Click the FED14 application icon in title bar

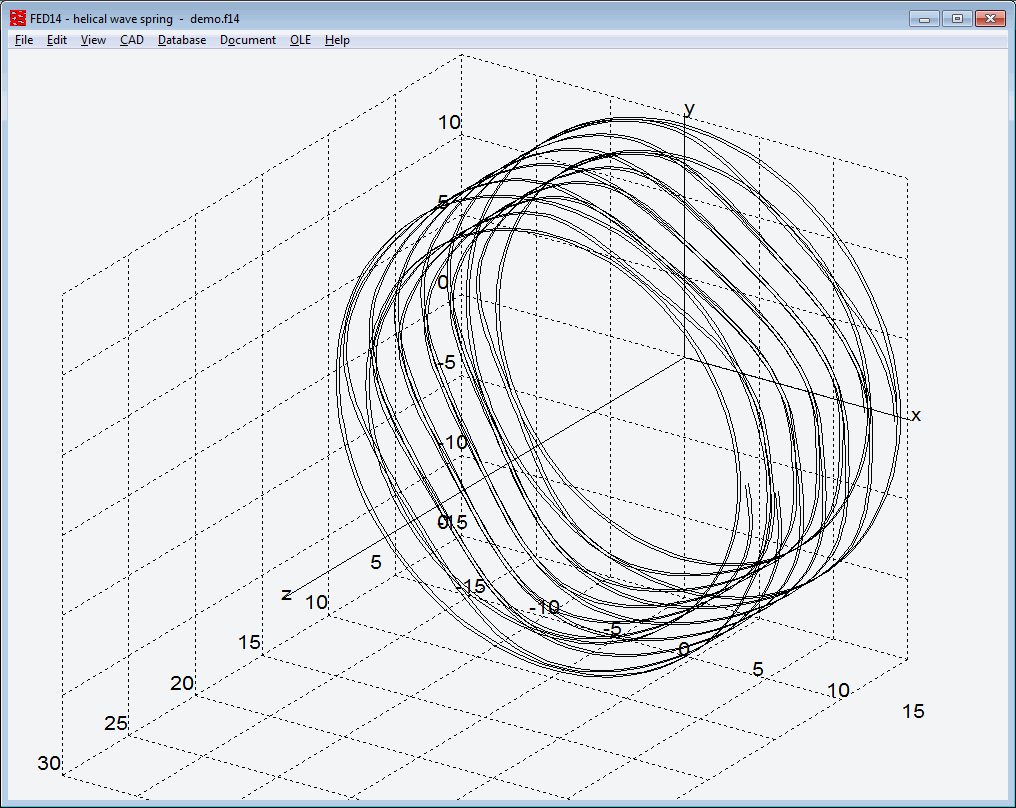coord(18,18)
